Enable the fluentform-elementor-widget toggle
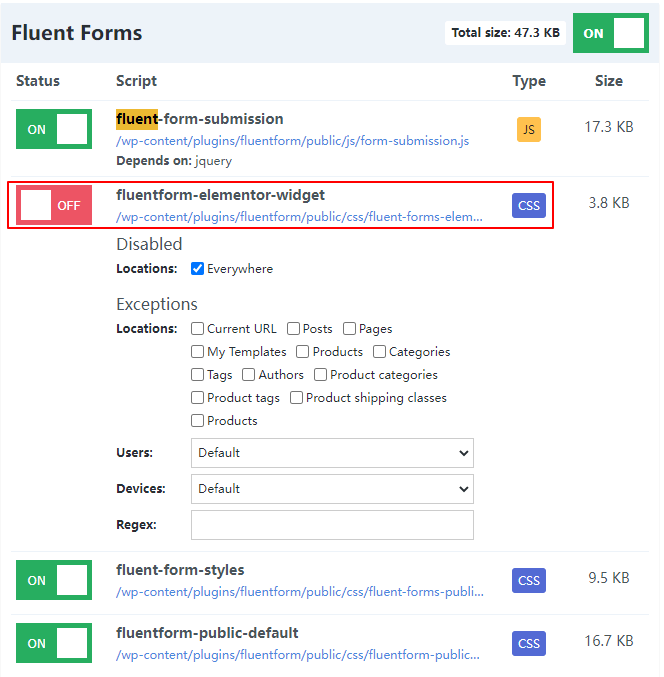The image size is (664, 677). [x=54, y=205]
